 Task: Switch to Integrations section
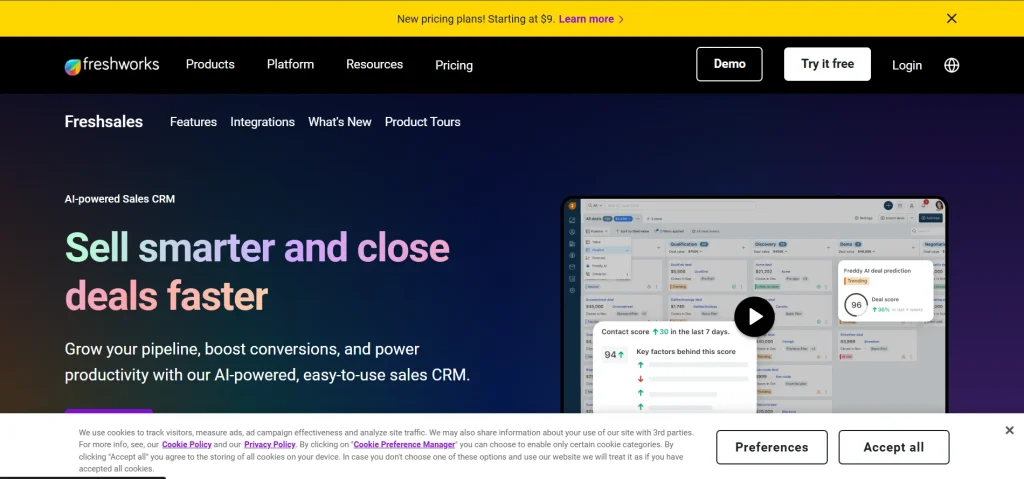(262, 122)
